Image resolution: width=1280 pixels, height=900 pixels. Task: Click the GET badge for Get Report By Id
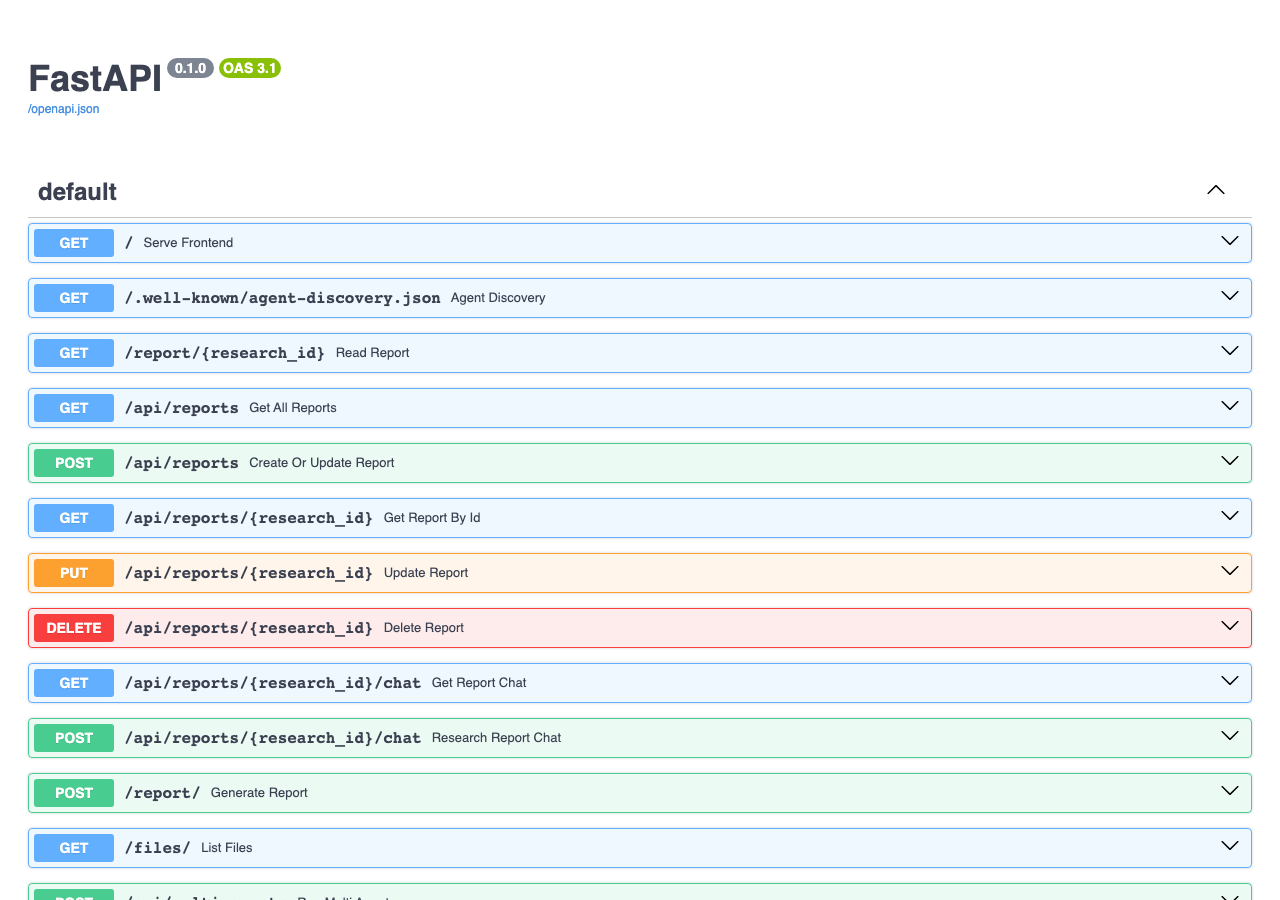tap(74, 518)
